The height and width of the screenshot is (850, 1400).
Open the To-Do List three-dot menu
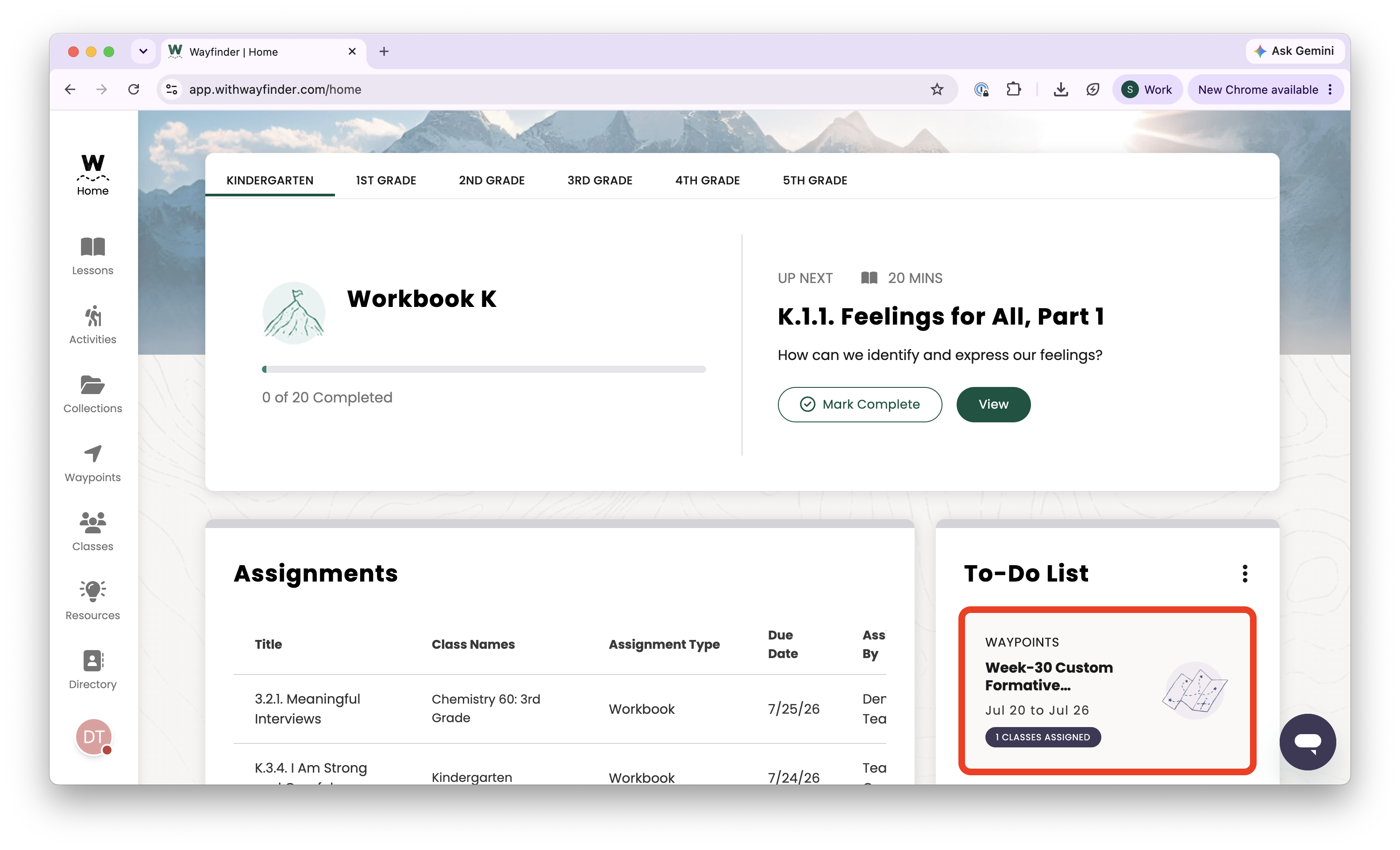[x=1245, y=574]
